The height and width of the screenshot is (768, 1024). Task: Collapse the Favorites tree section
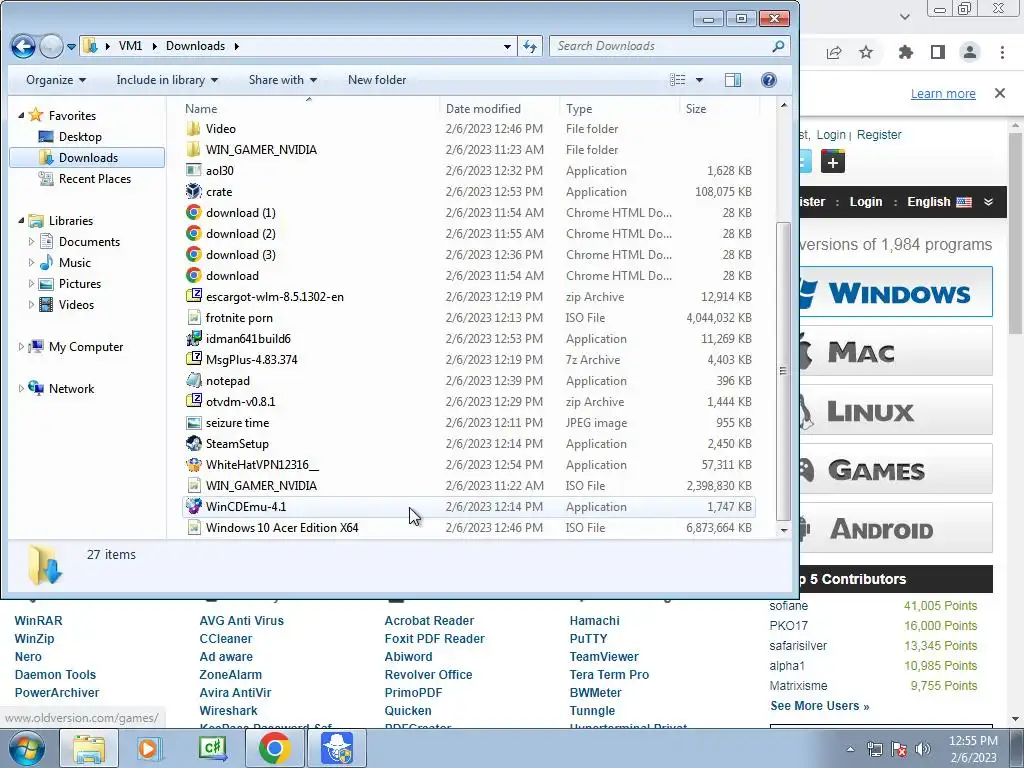tap(21, 116)
